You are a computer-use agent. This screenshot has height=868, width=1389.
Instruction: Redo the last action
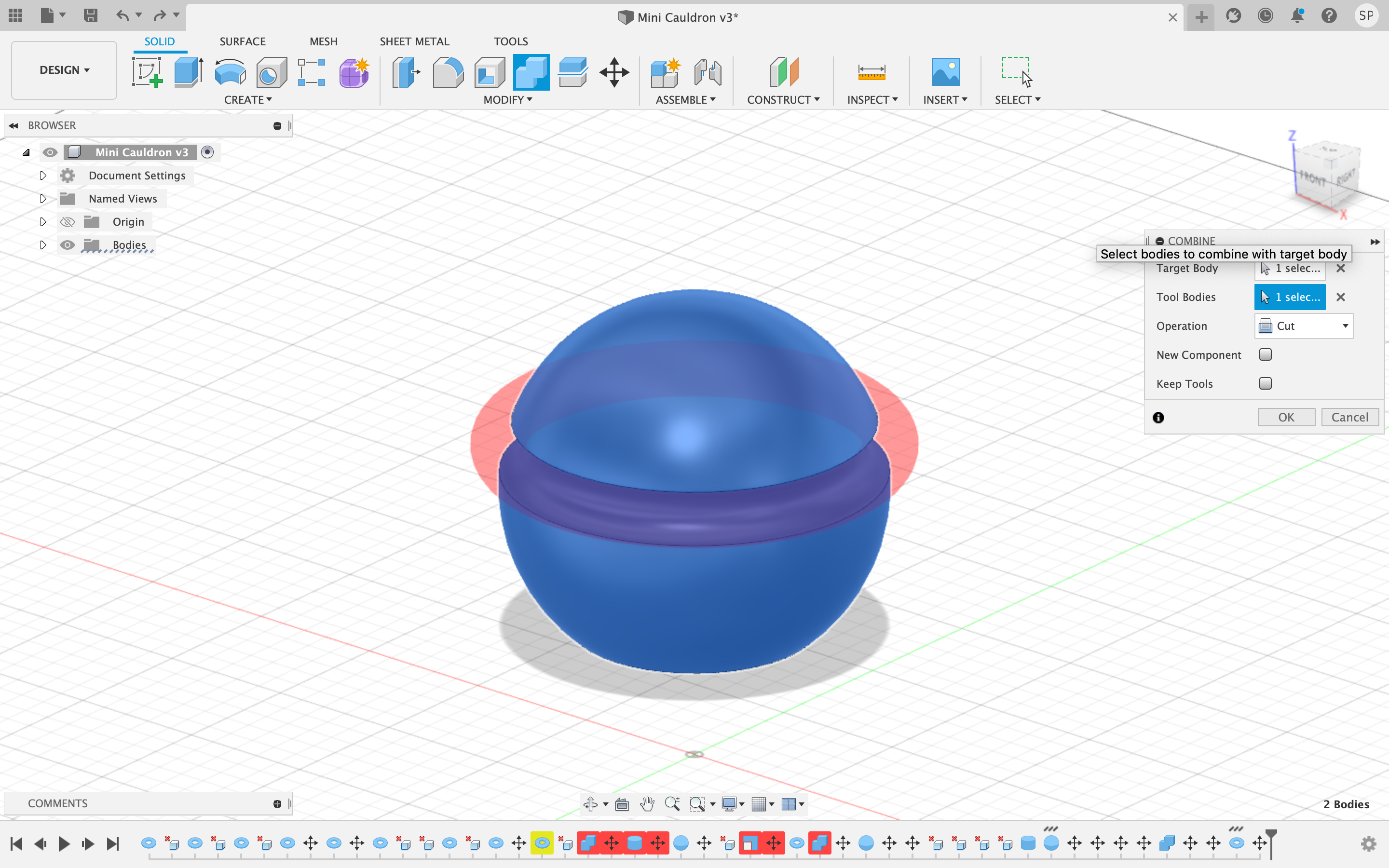pyautogui.click(x=160, y=15)
